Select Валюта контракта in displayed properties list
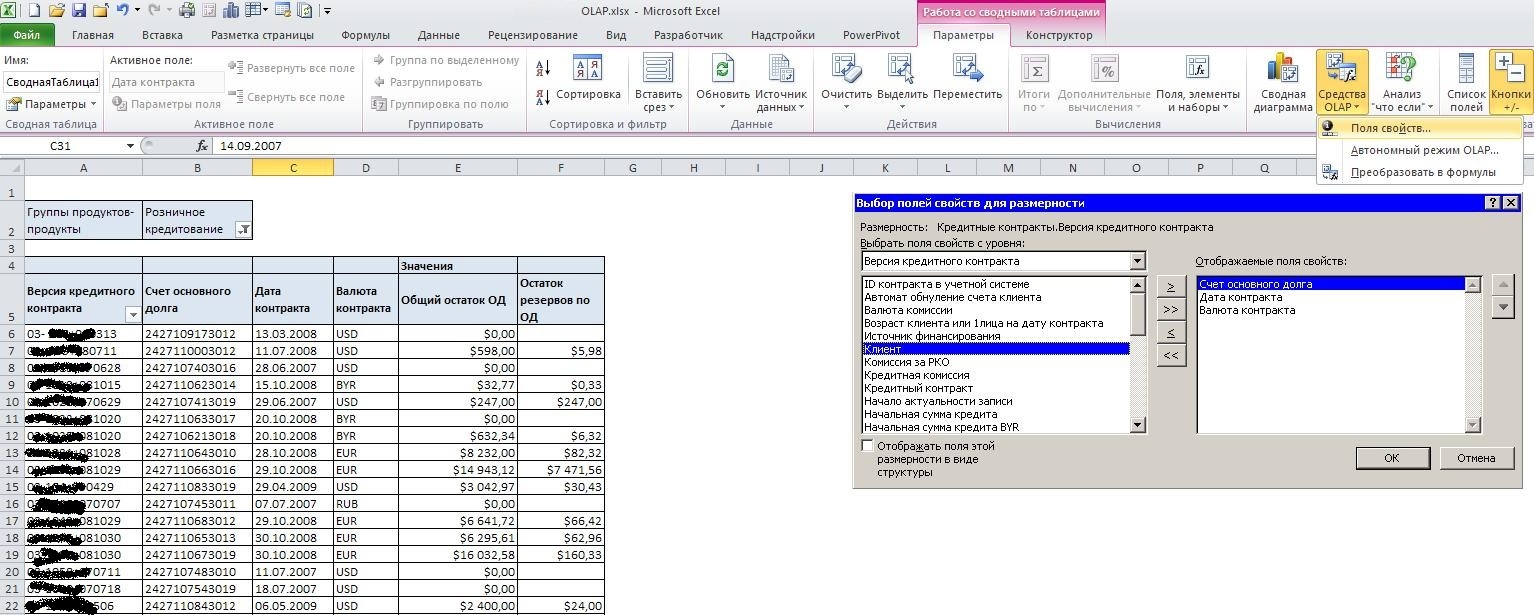 coord(1331,310)
